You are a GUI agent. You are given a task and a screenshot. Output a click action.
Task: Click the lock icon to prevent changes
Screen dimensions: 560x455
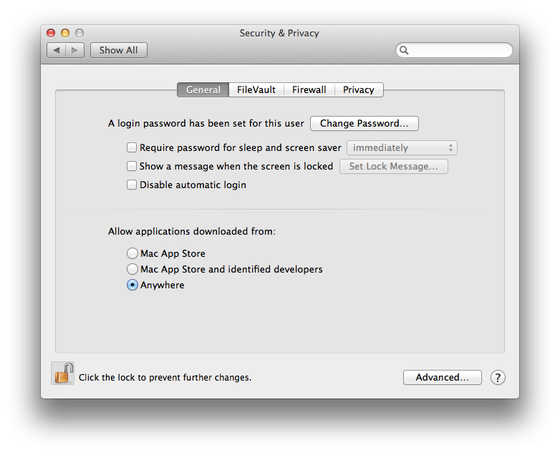point(63,373)
